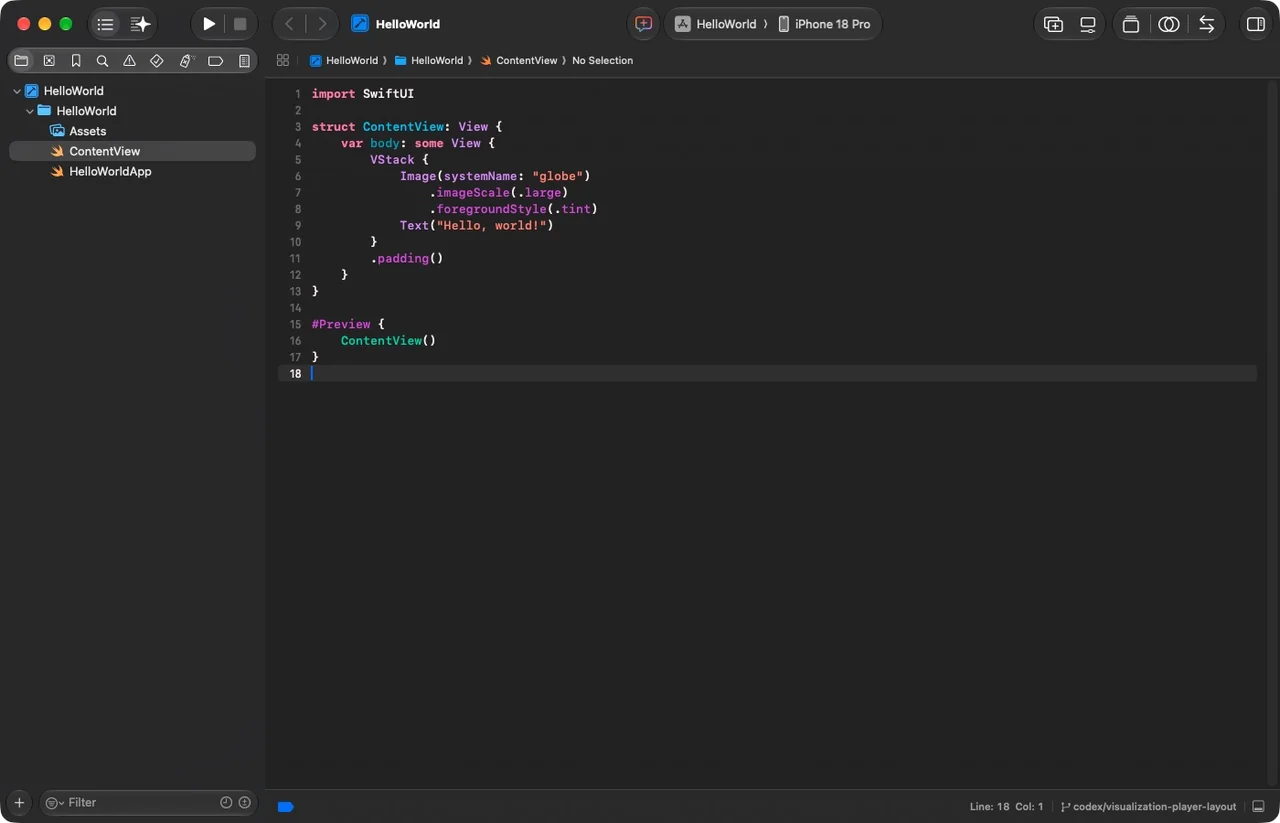Enable code review overlapping circles icon
Screen dimensions: 1280x823
point(1169,24)
